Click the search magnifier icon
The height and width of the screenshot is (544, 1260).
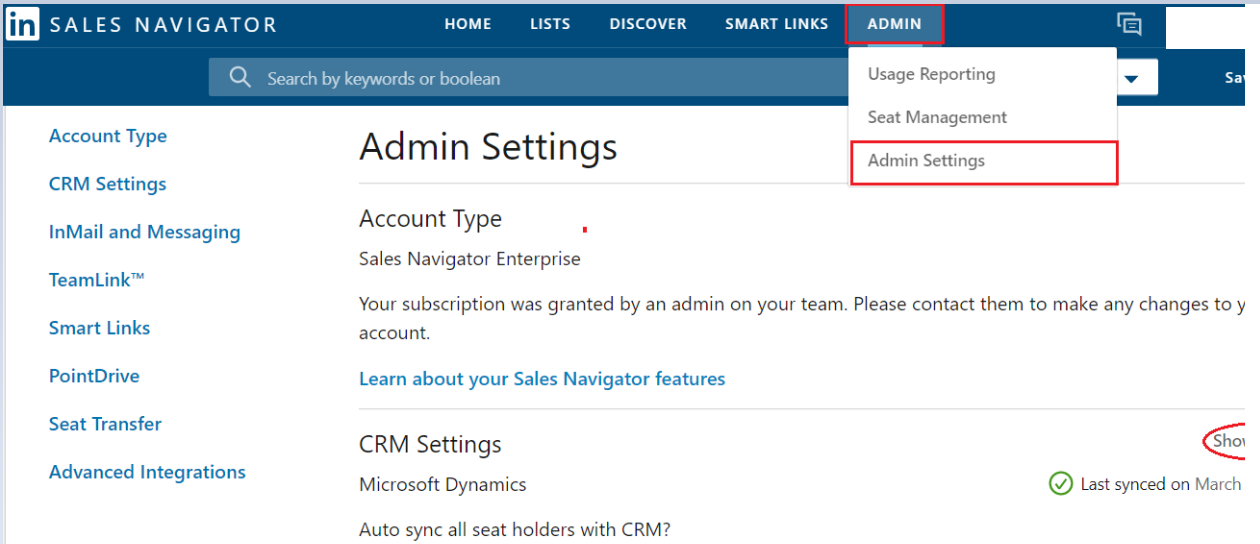pos(239,77)
